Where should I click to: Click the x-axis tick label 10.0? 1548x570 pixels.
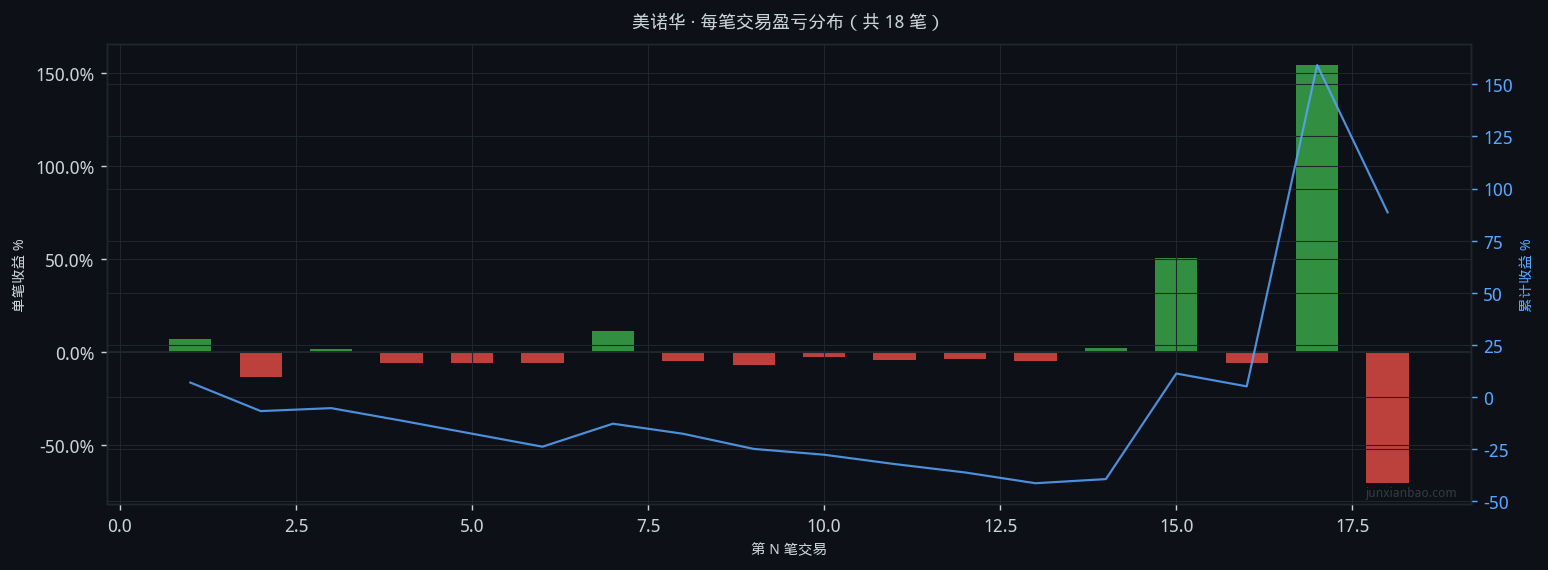824,525
